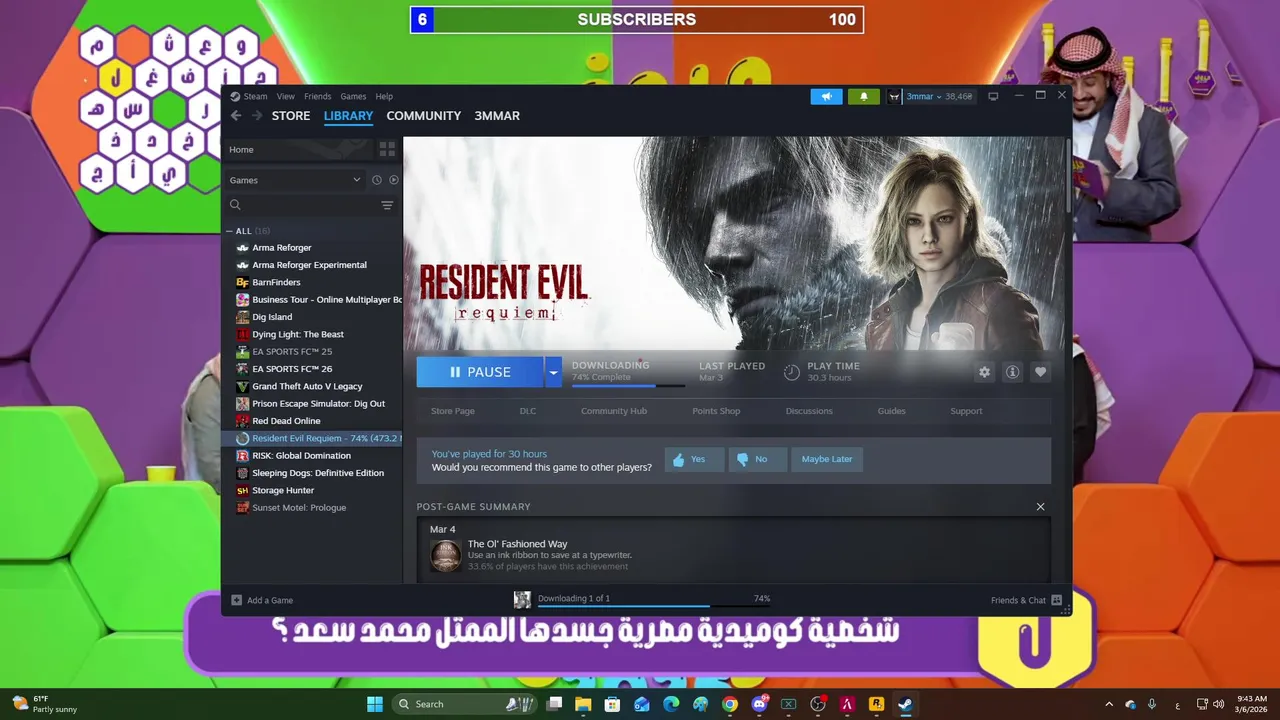Open the Points Shop link

click(716, 411)
